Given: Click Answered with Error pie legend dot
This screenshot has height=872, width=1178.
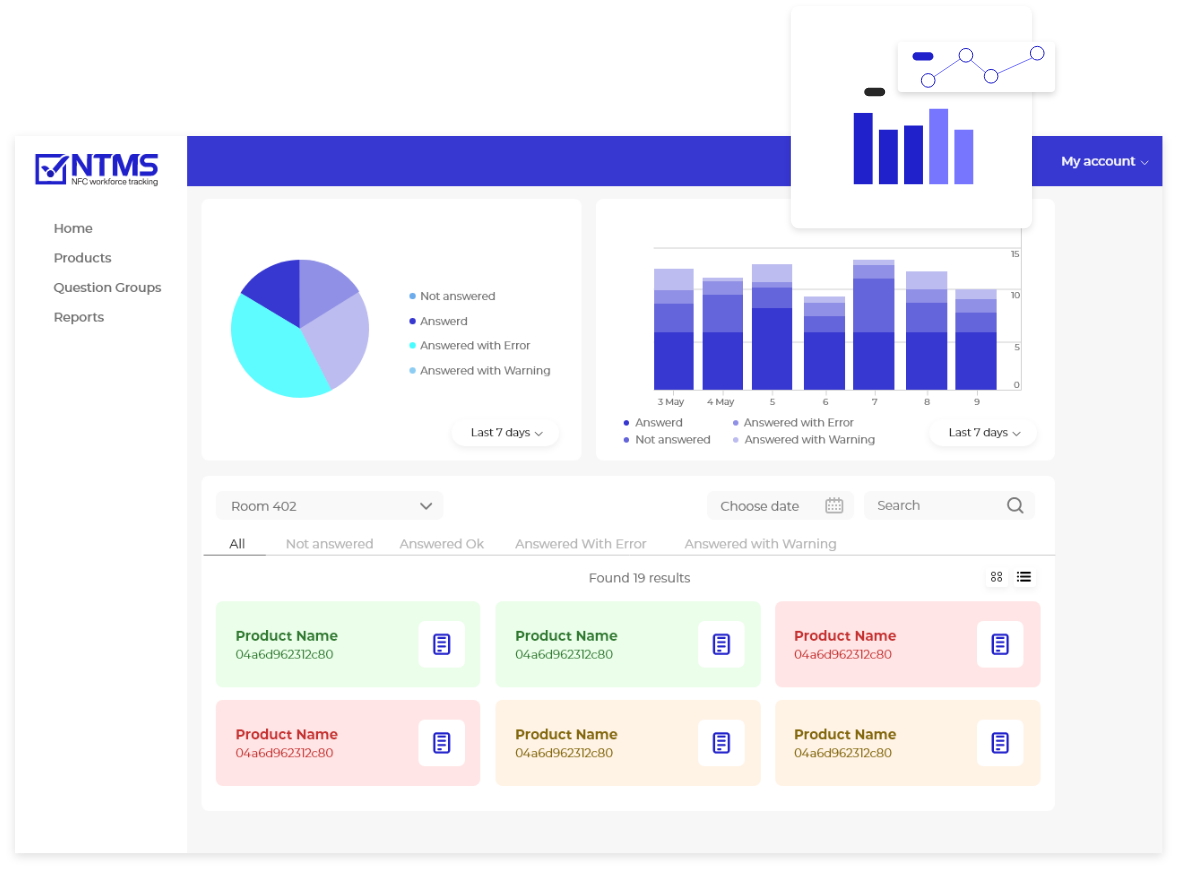Looking at the screenshot, I should coord(412,345).
